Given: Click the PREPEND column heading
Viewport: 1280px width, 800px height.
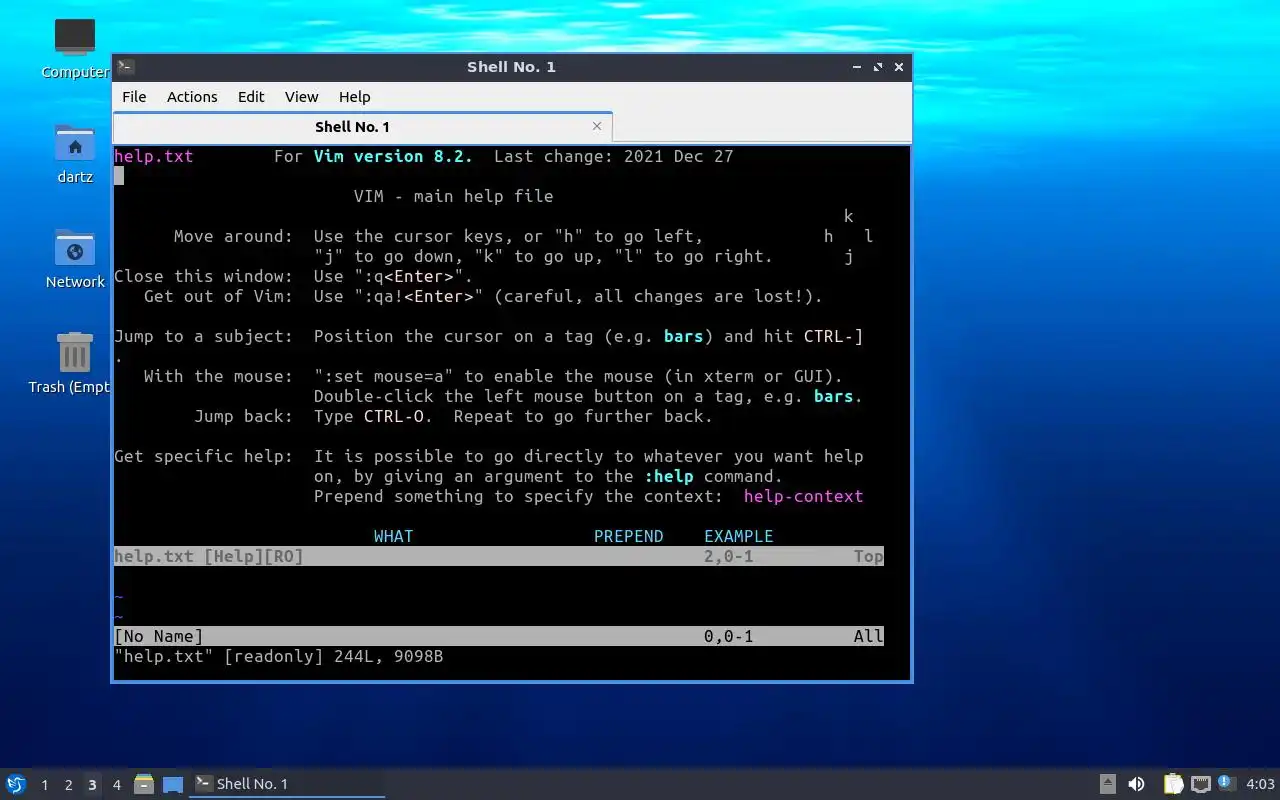Looking at the screenshot, I should coord(628,536).
